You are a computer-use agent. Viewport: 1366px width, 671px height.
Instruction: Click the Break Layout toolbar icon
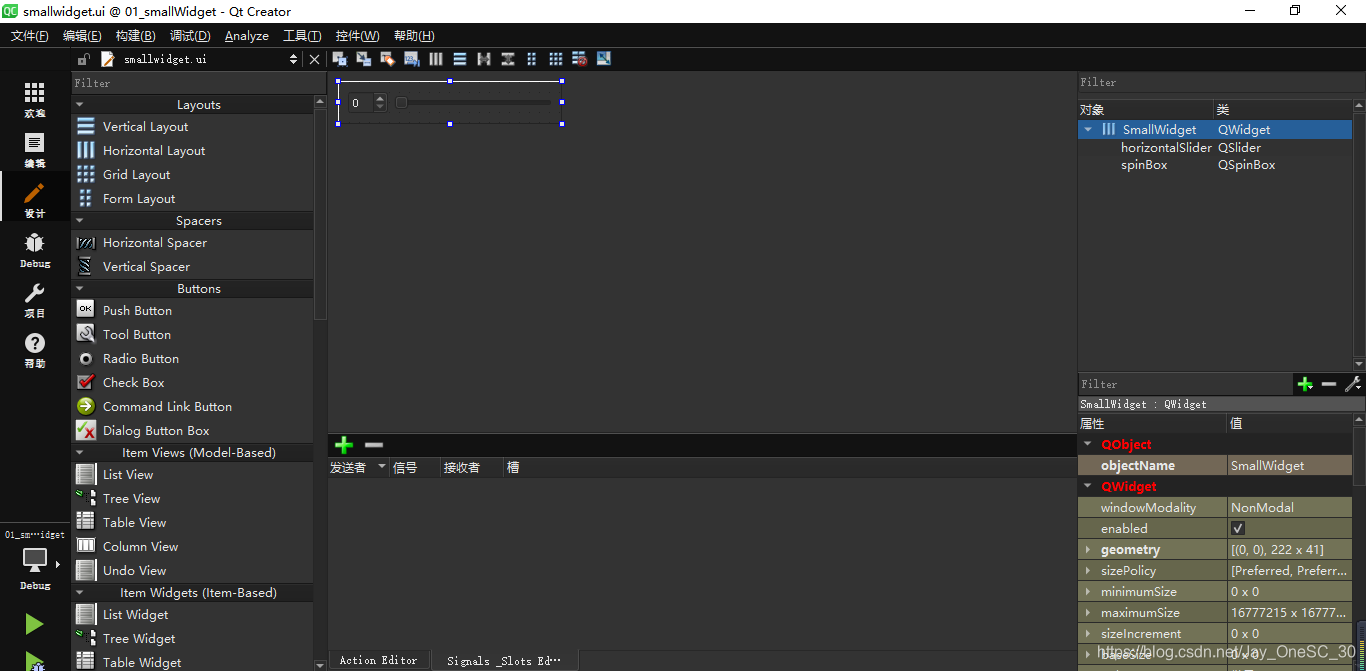pos(580,59)
